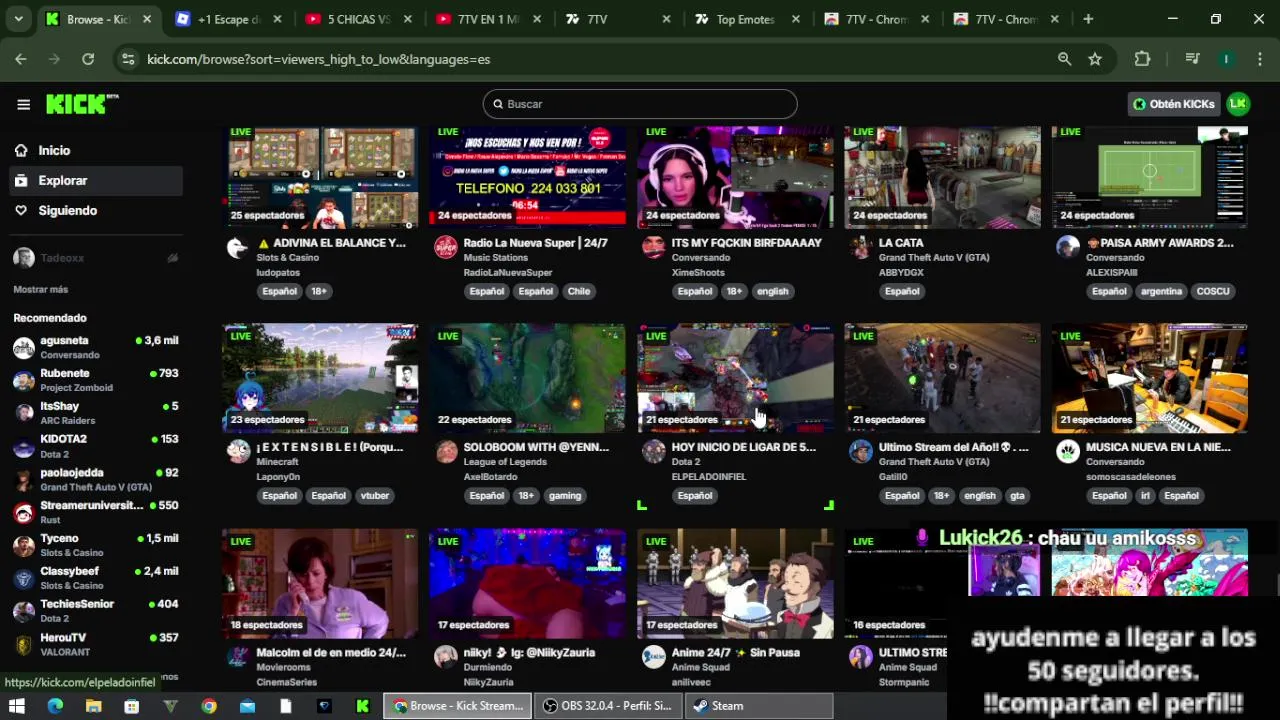1280x720 pixels.
Task: Open the LK profile avatar menu
Action: (x=1238, y=104)
